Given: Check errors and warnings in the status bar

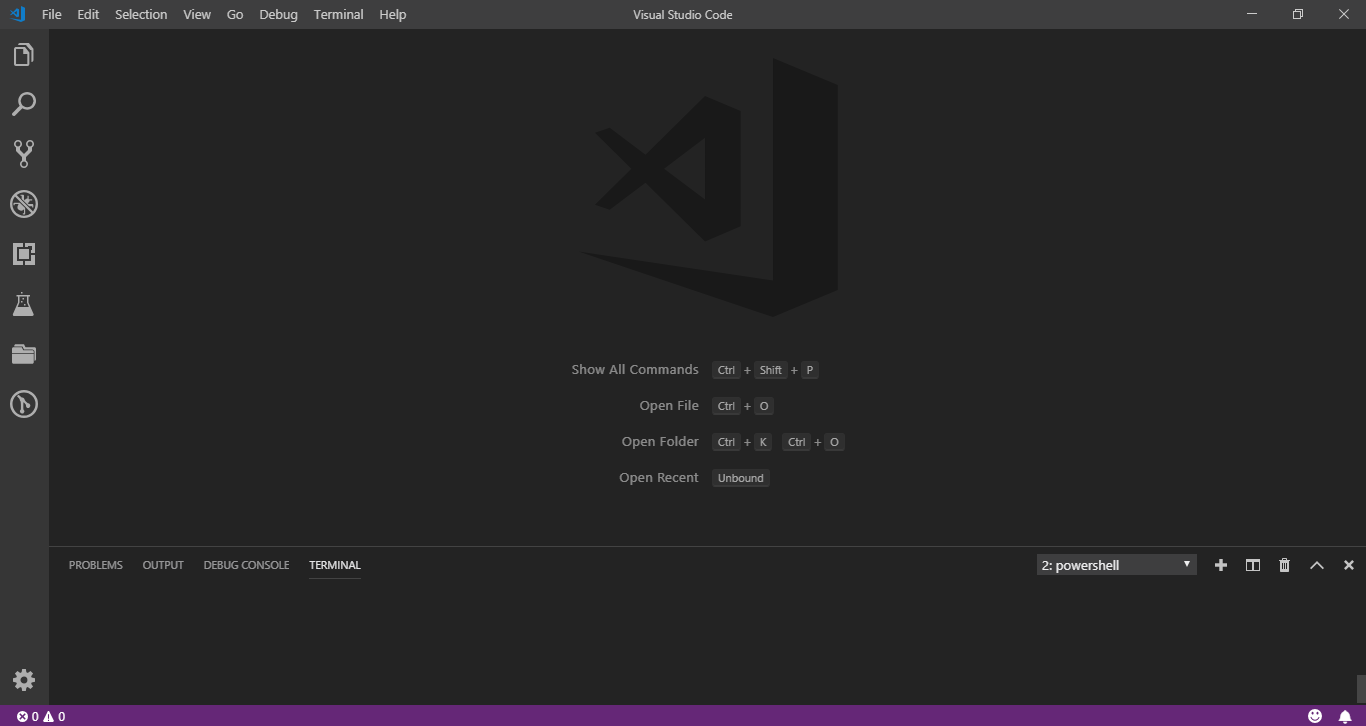Looking at the screenshot, I should 38,715.
